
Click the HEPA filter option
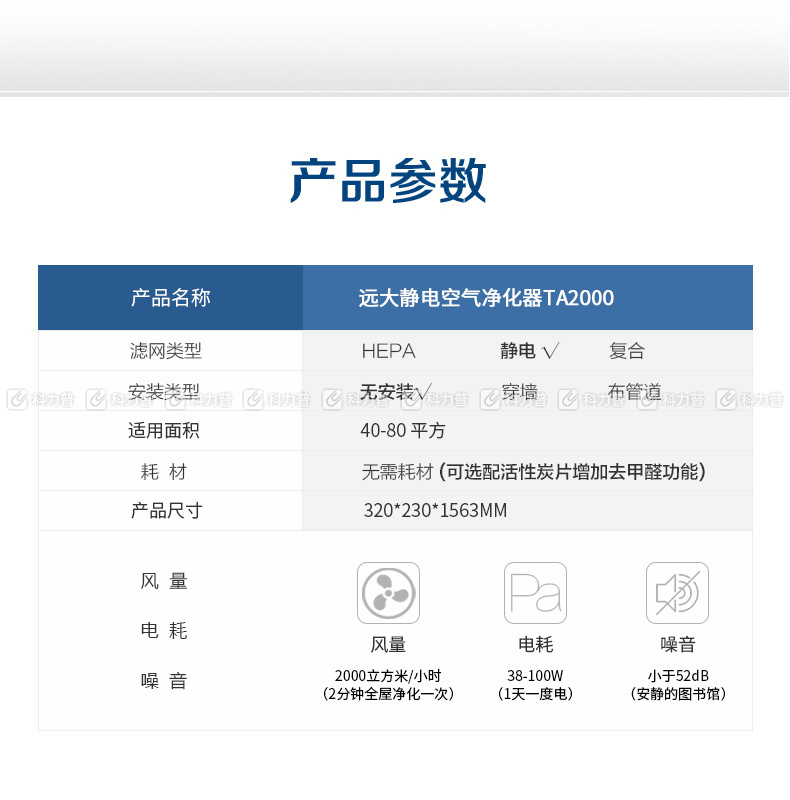(x=388, y=352)
